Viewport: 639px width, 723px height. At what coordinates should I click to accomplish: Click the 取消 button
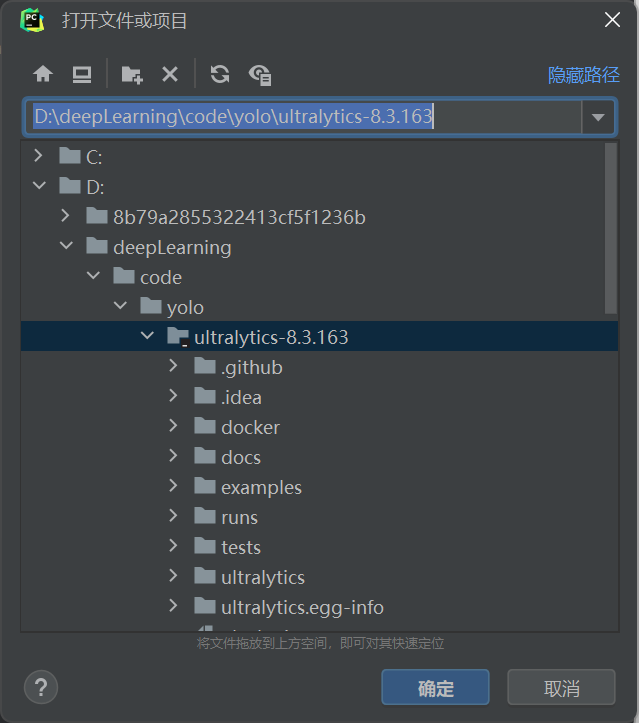[562, 687]
